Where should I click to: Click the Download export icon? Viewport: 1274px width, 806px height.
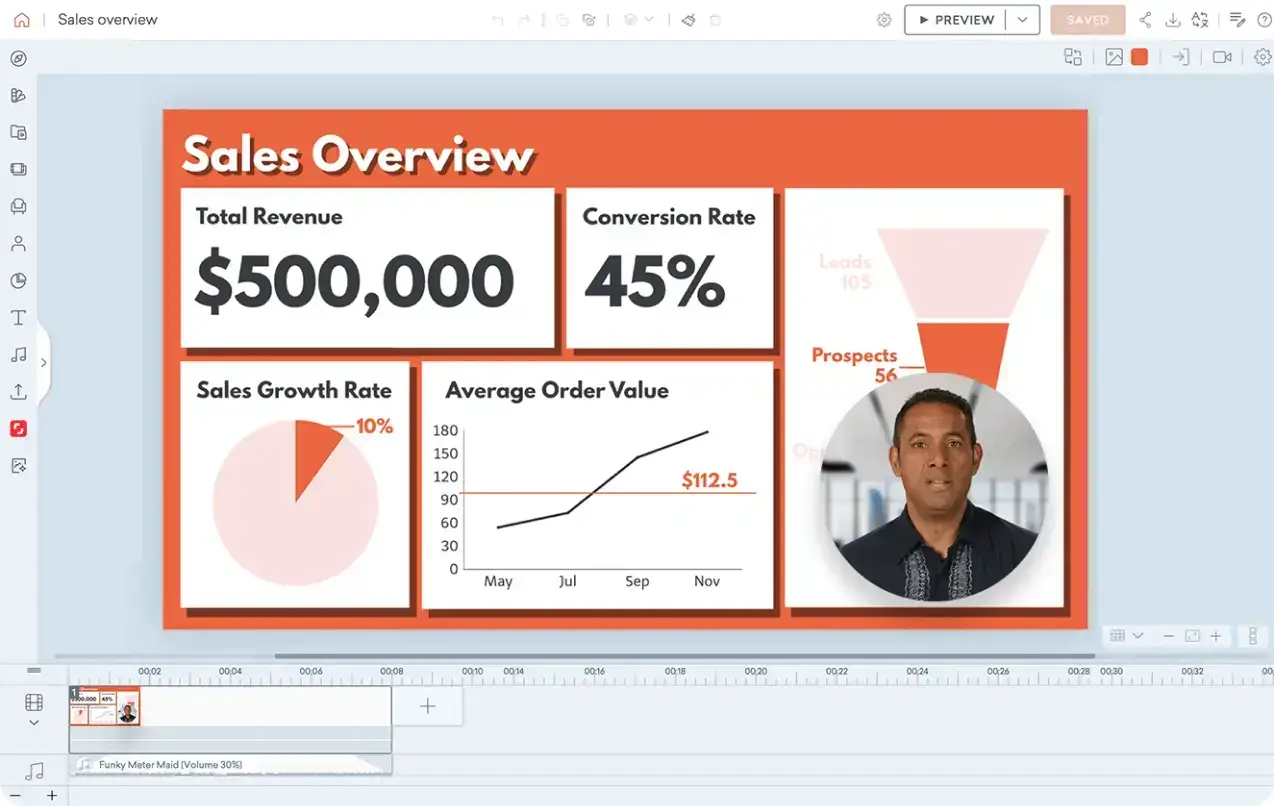point(1173,20)
